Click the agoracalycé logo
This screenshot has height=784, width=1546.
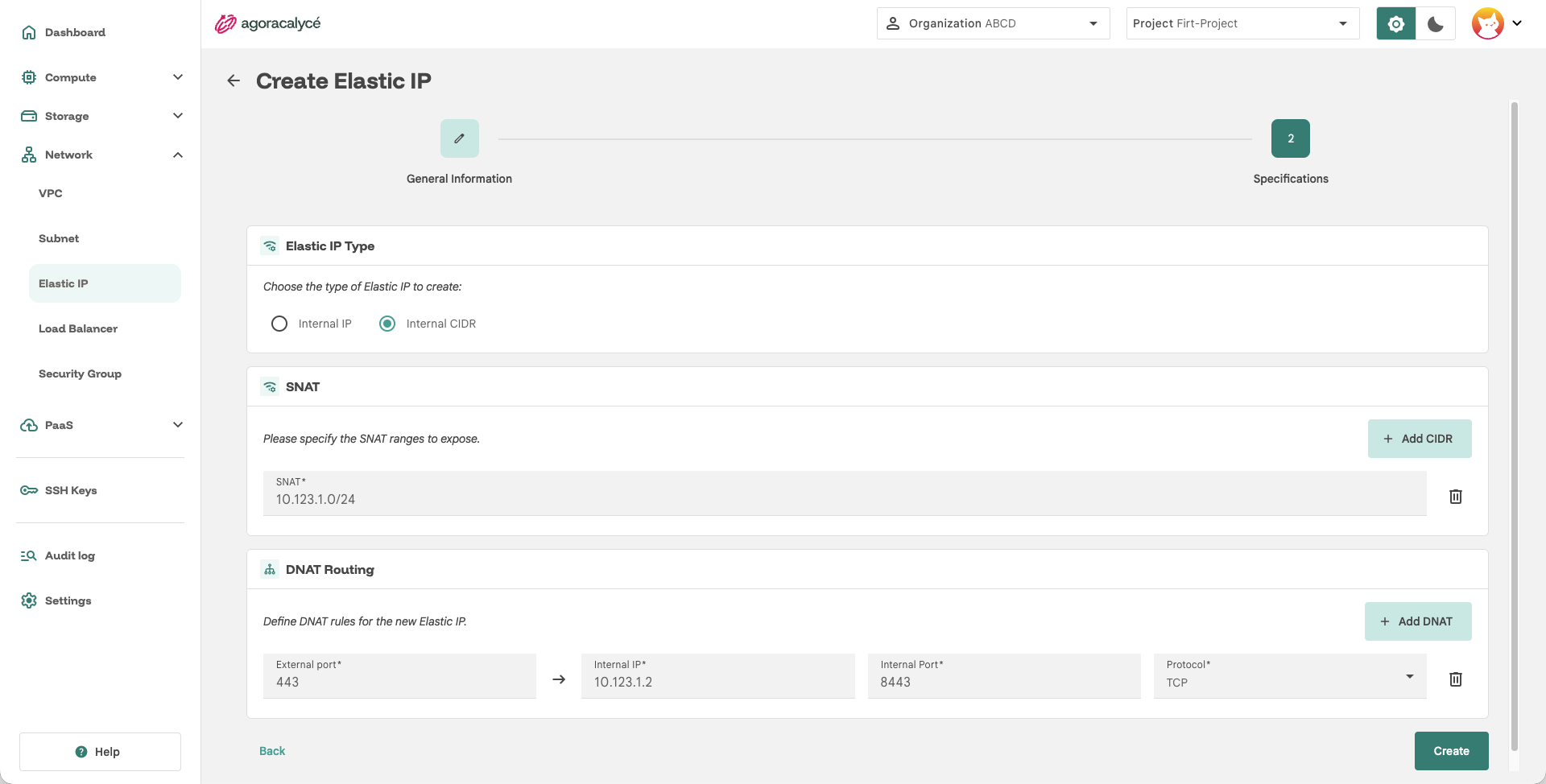(268, 23)
